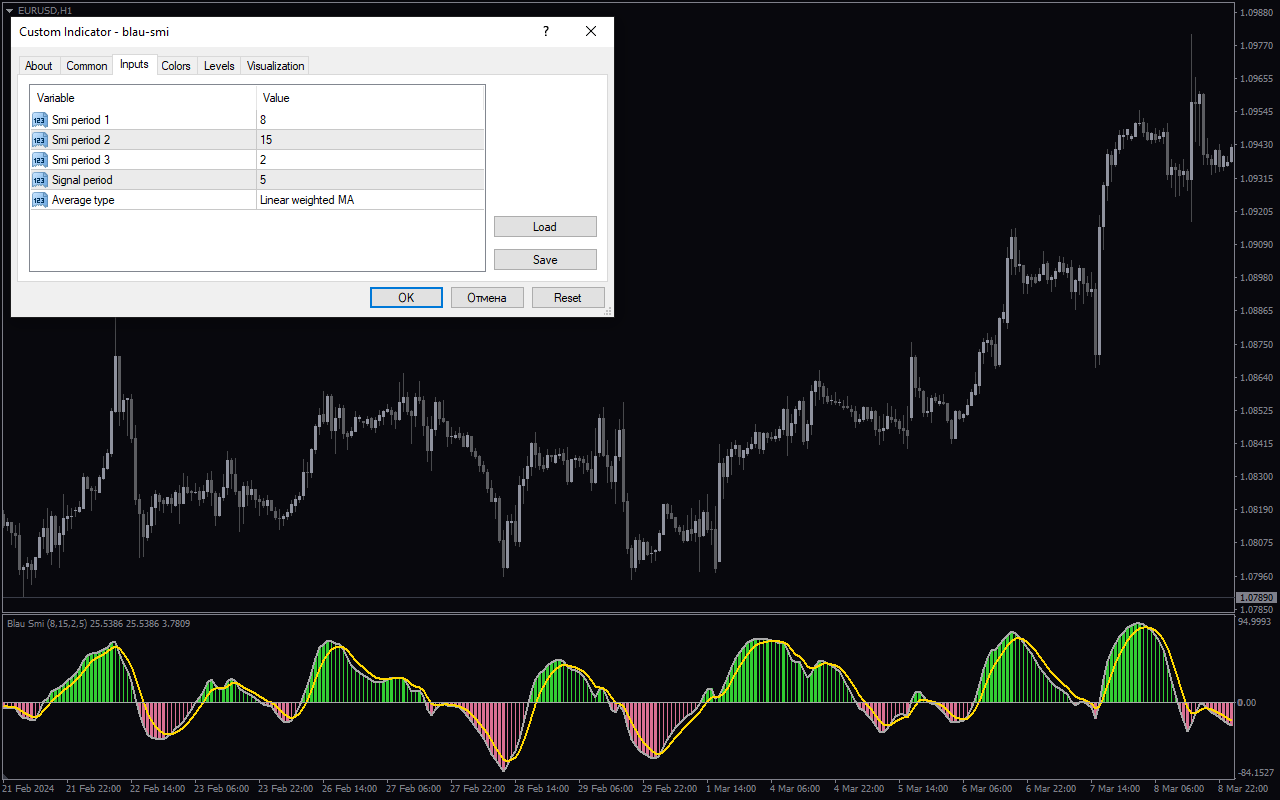The width and height of the screenshot is (1280, 800).
Task: Click the dialog resize grip corner
Action: tap(608, 312)
